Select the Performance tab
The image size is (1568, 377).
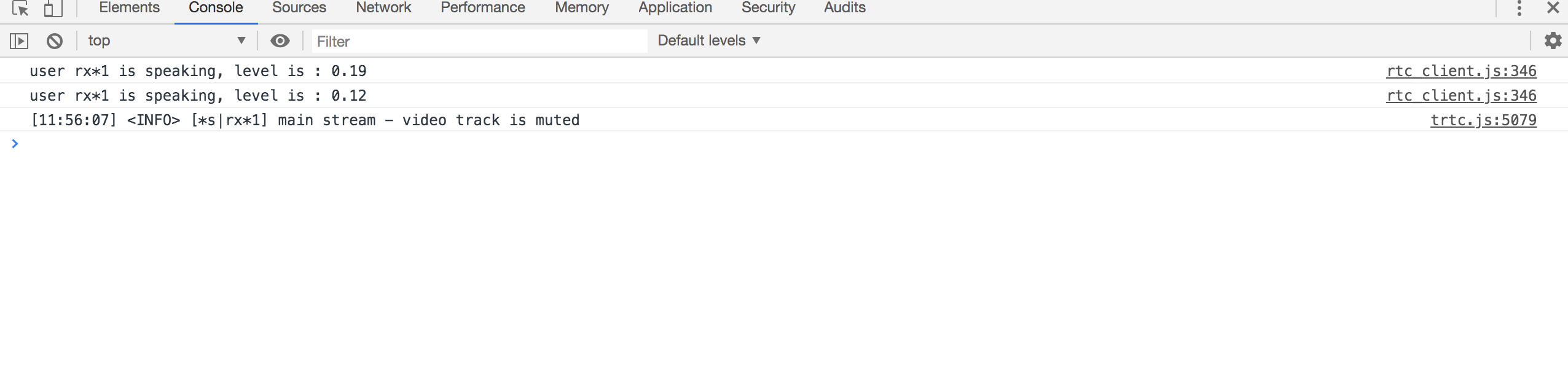483,8
